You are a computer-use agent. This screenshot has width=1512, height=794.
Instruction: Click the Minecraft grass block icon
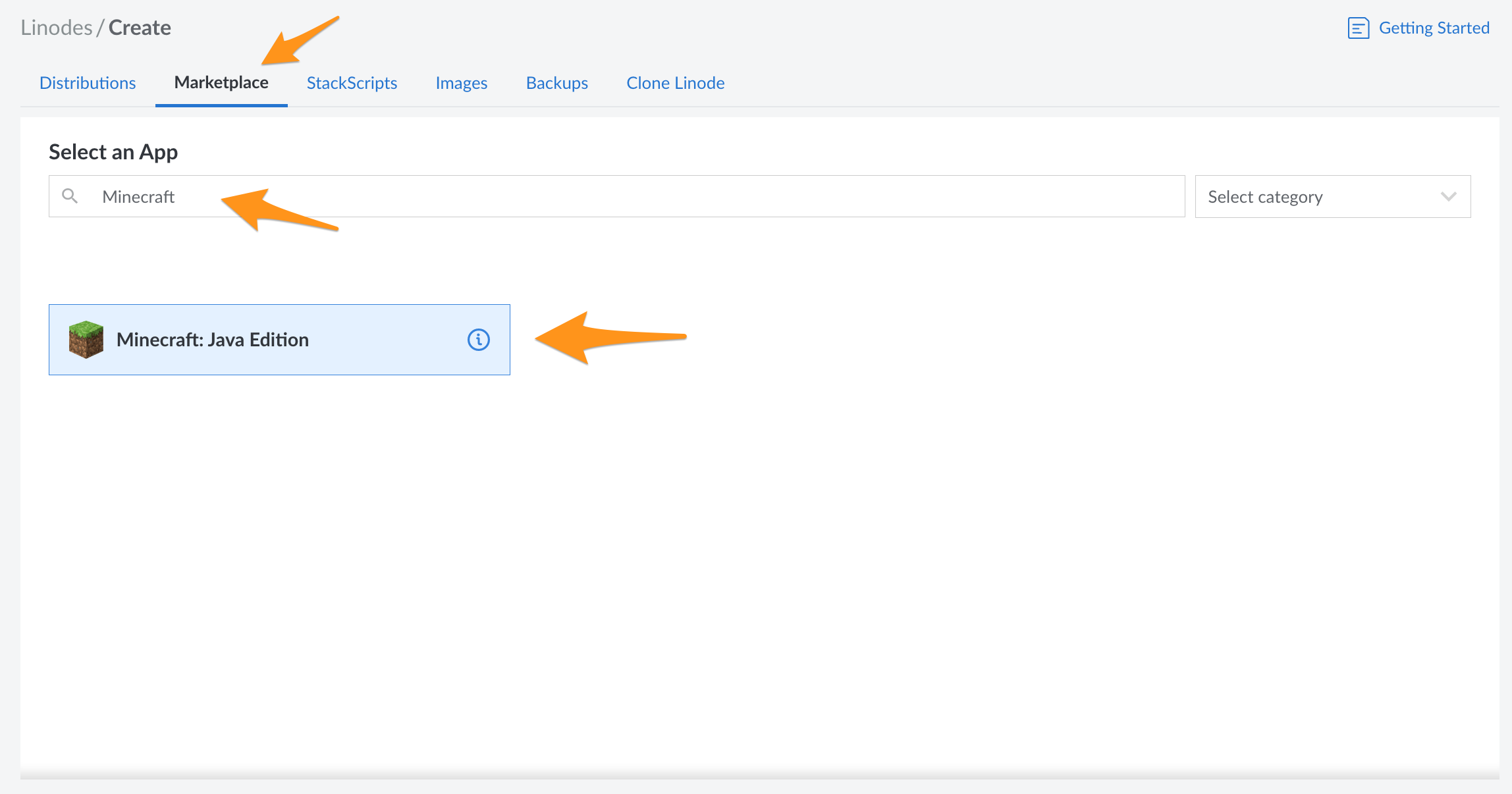pyautogui.click(x=86, y=340)
